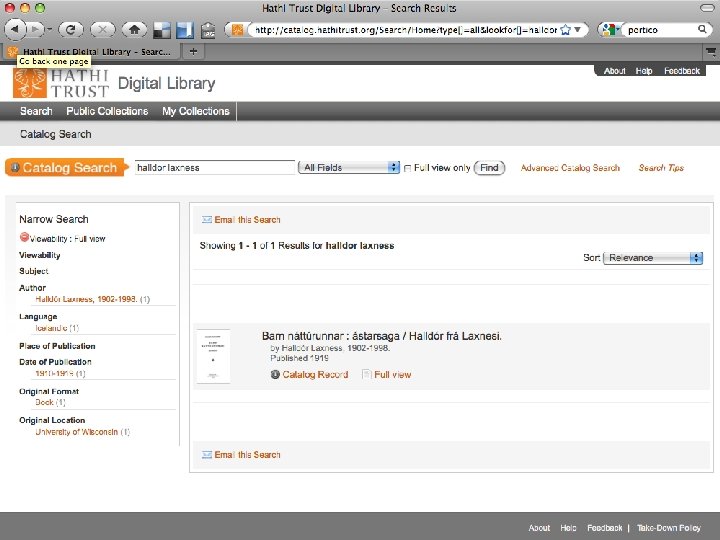Filter by date 1910-1919
720x540 pixels.
[54, 373]
